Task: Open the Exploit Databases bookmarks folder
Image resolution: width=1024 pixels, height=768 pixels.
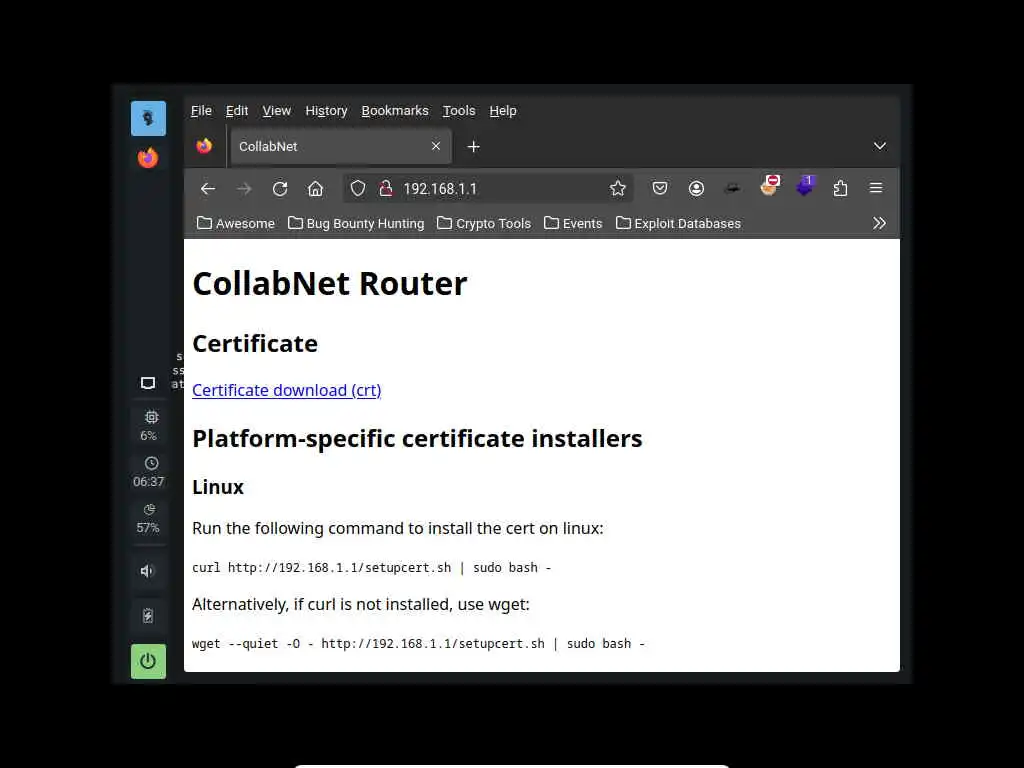Action: (x=679, y=223)
